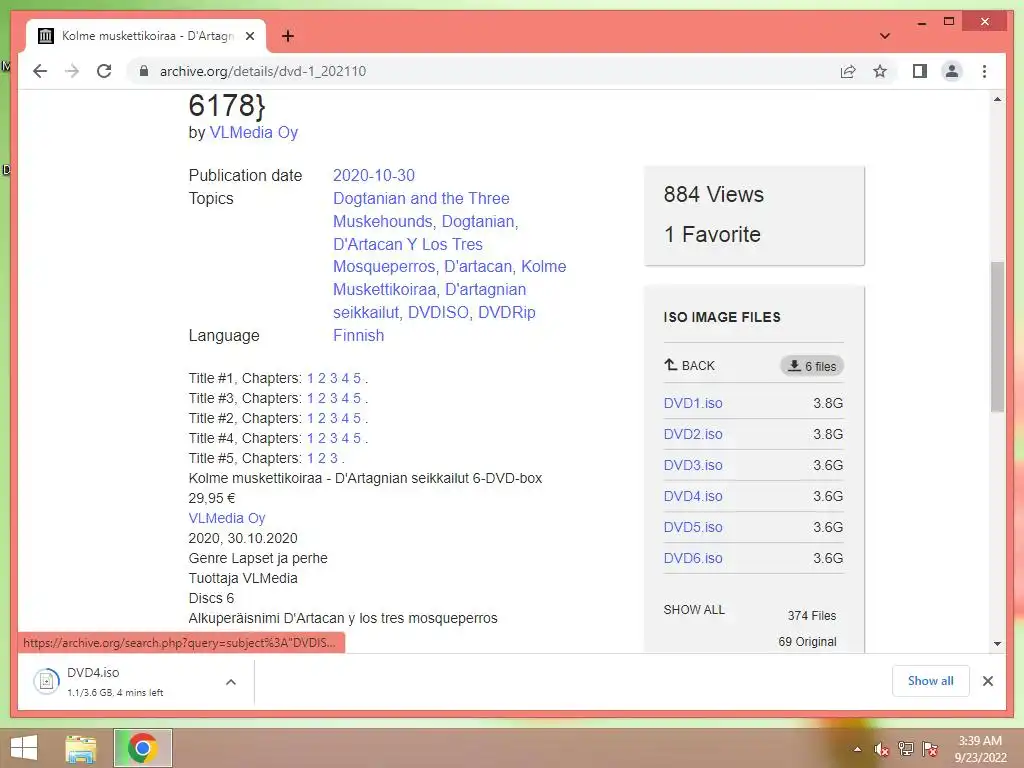Open Chrome side panel
This screenshot has height=768, width=1024.
click(920, 71)
